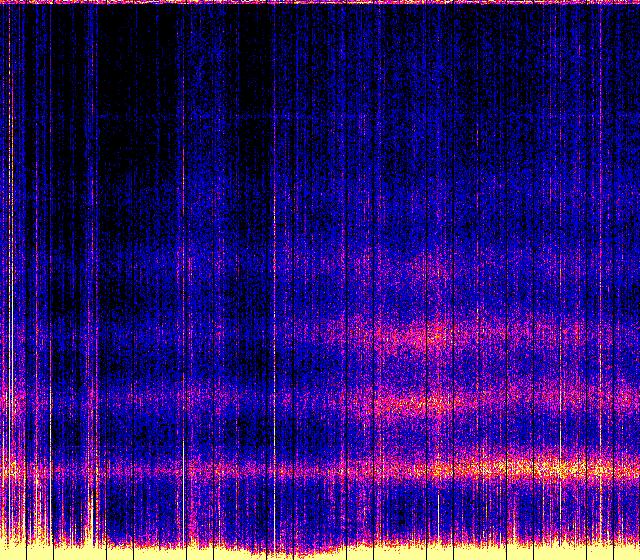This screenshot has width=640, height=560.
Task: Click the thin pink line along the top edge
Action: (320, 2)
